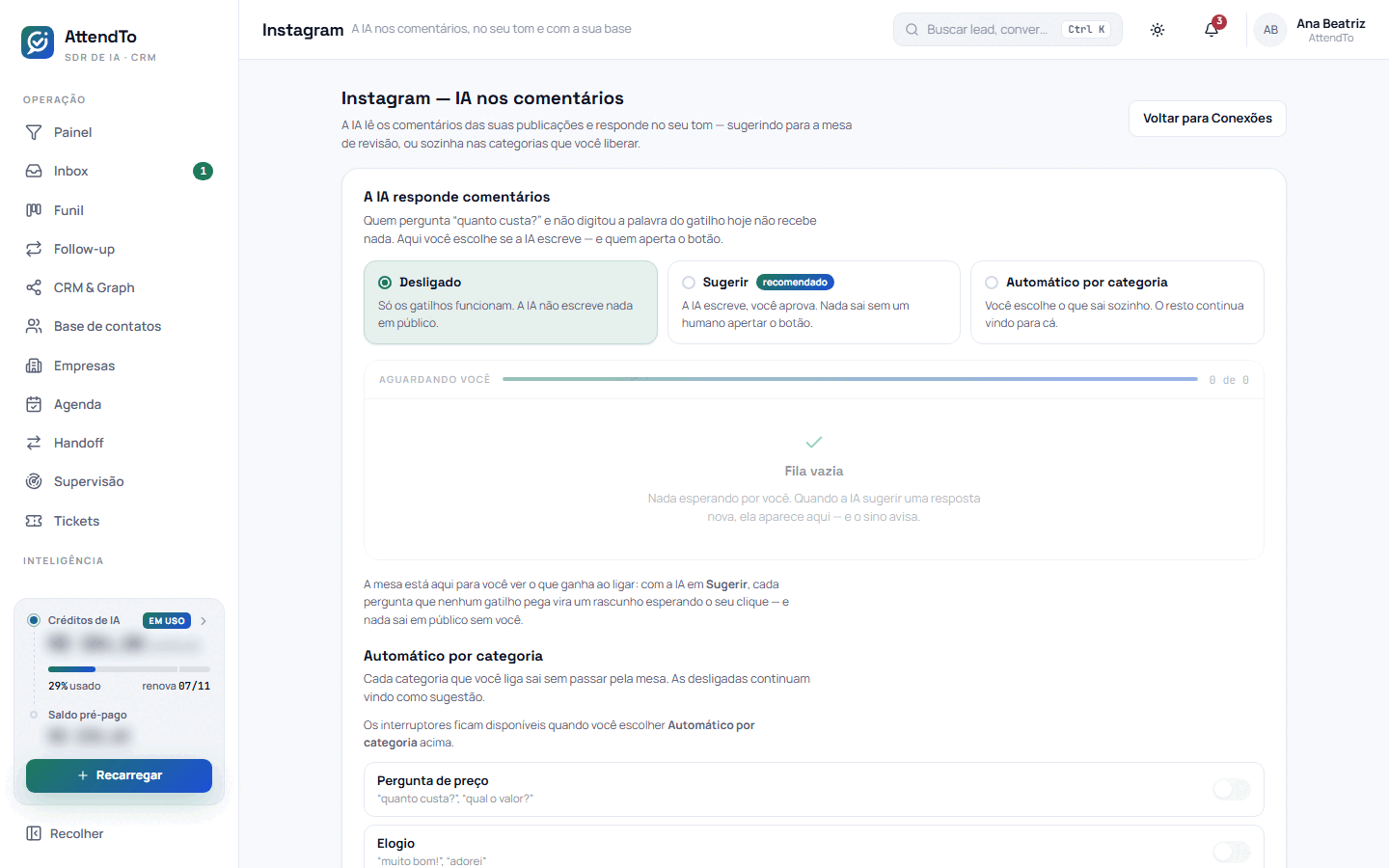The width and height of the screenshot is (1389, 868).
Task: Click the Inbox unread count badge
Action: (x=203, y=171)
